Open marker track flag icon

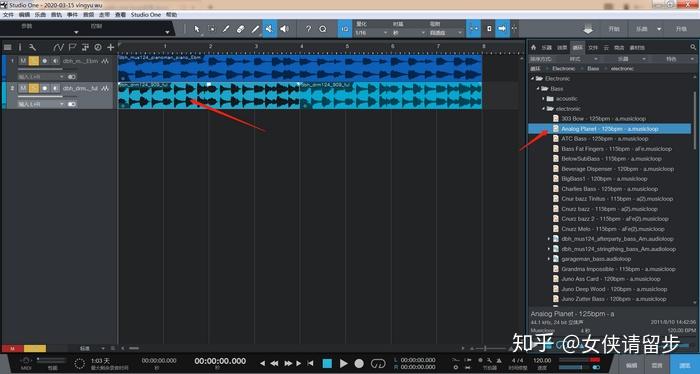[x=72, y=47]
